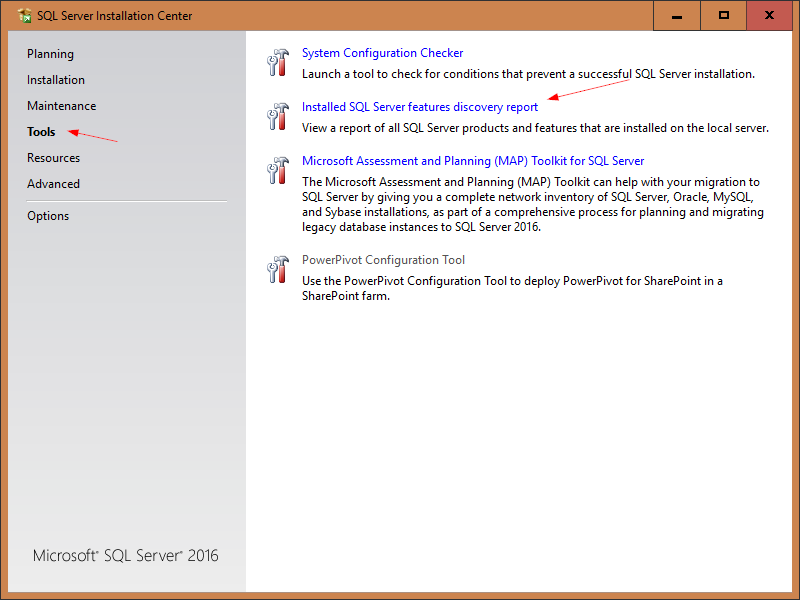Switch to the Installation section
This screenshot has height=600, width=800.
(56, 79)
